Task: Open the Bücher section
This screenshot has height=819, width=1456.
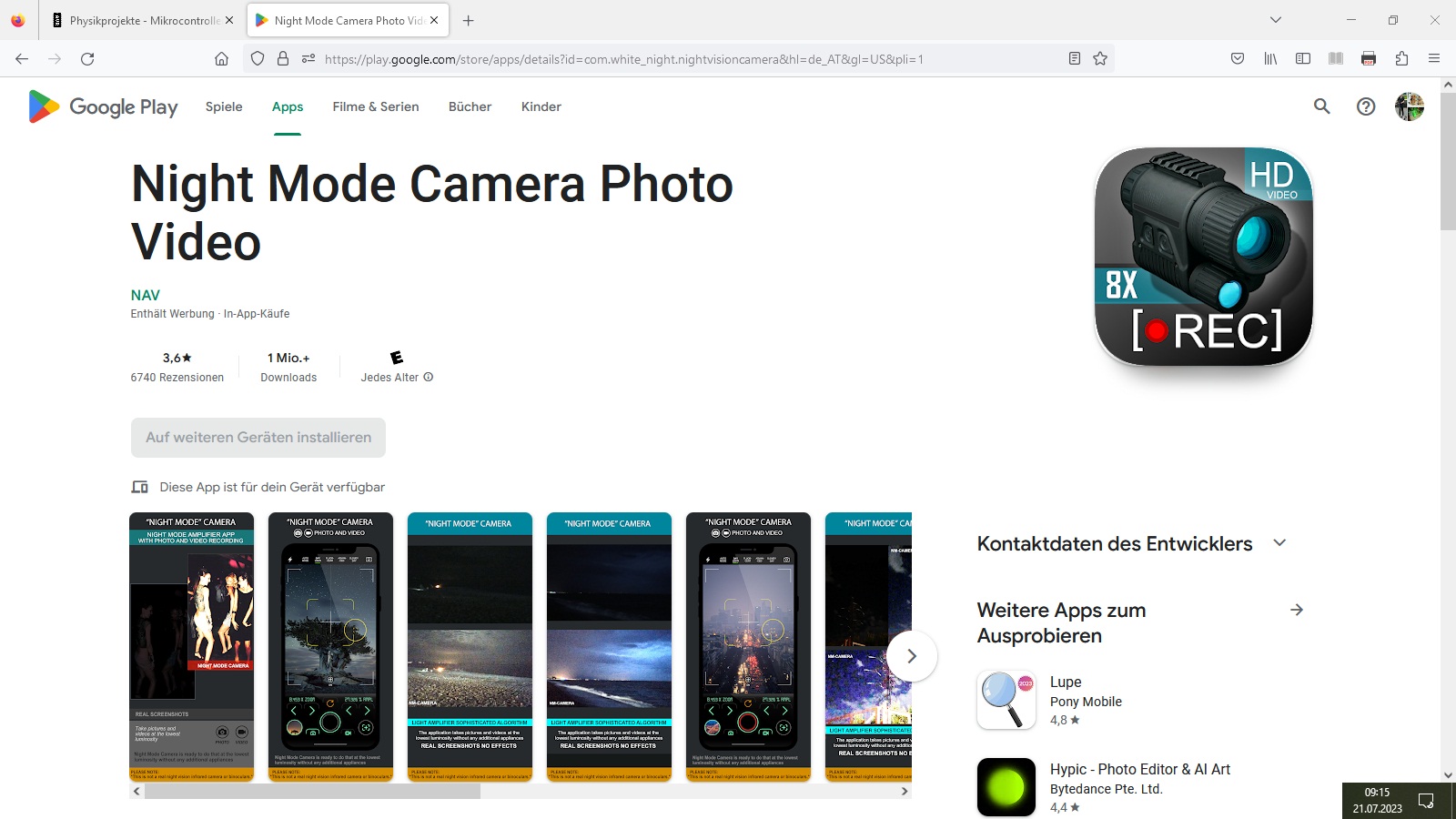Action: (x=470, y=106)
